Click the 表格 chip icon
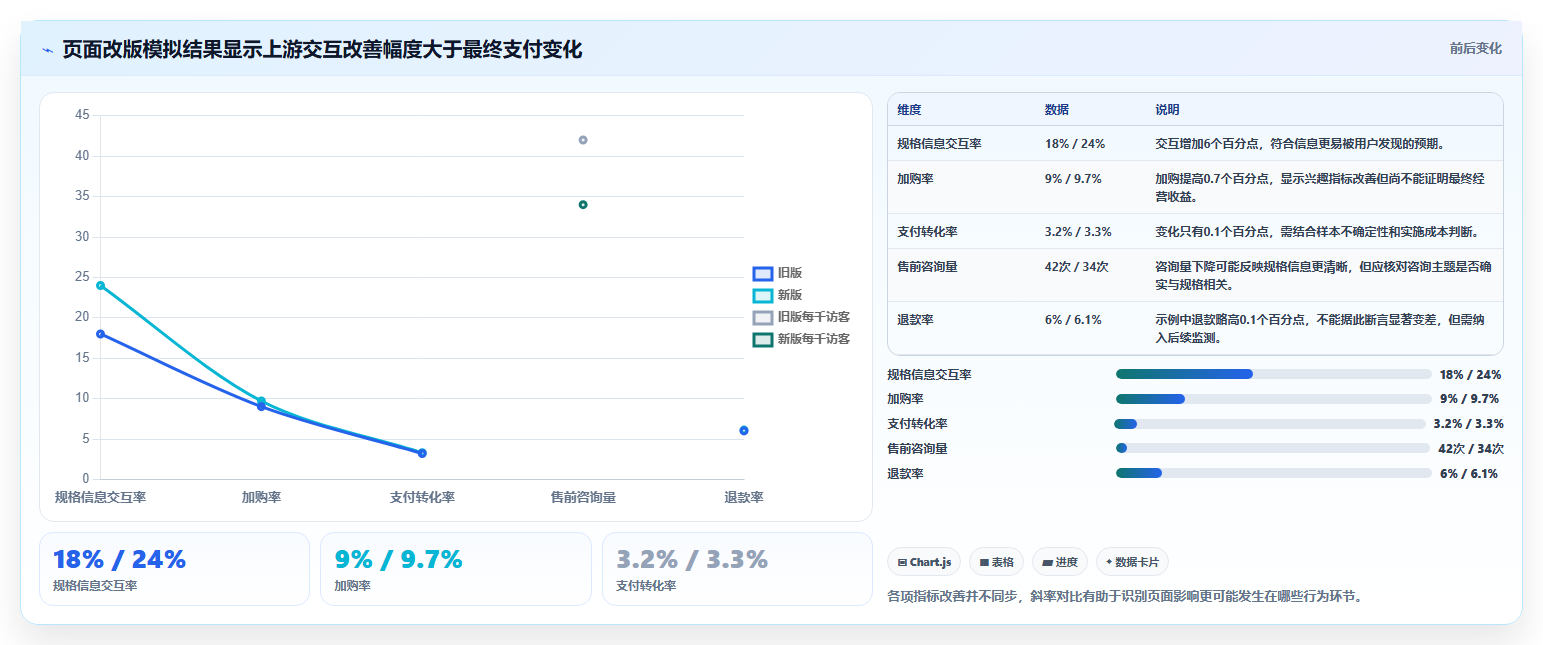This screenshot has width=1543, height=645. pyautogui.click(x=984, y=563)
